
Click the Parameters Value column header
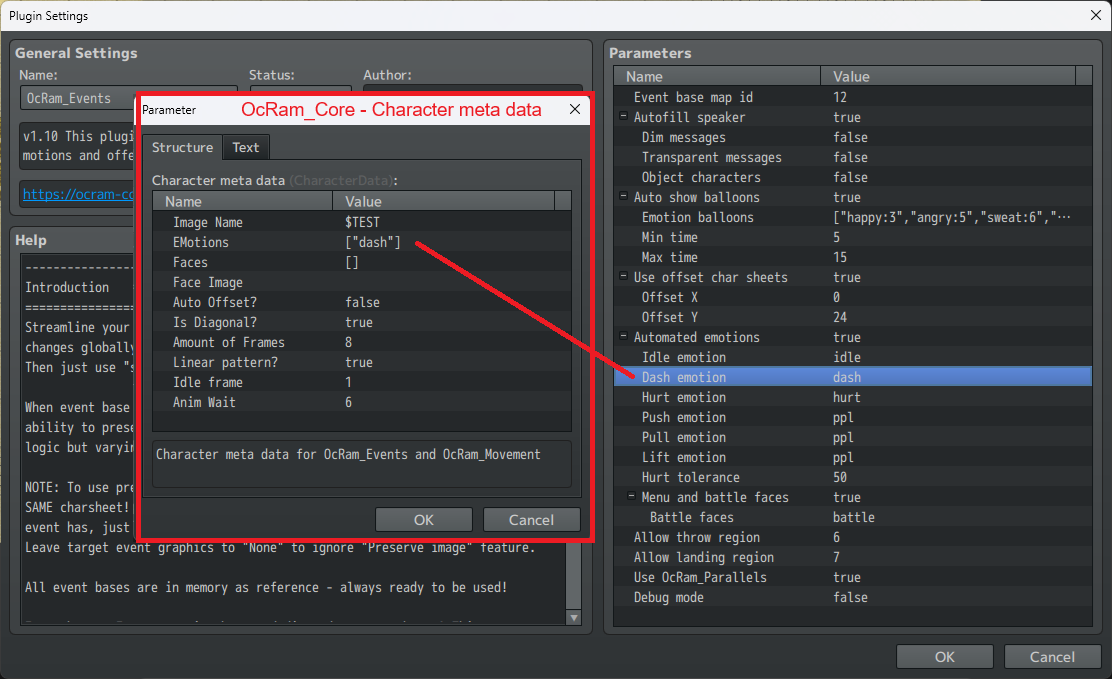coord(948,76)
